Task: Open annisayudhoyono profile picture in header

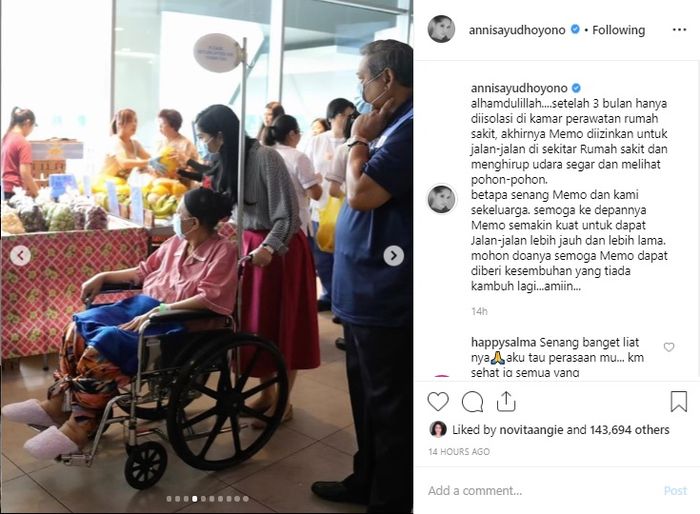Action: [441, 29]
